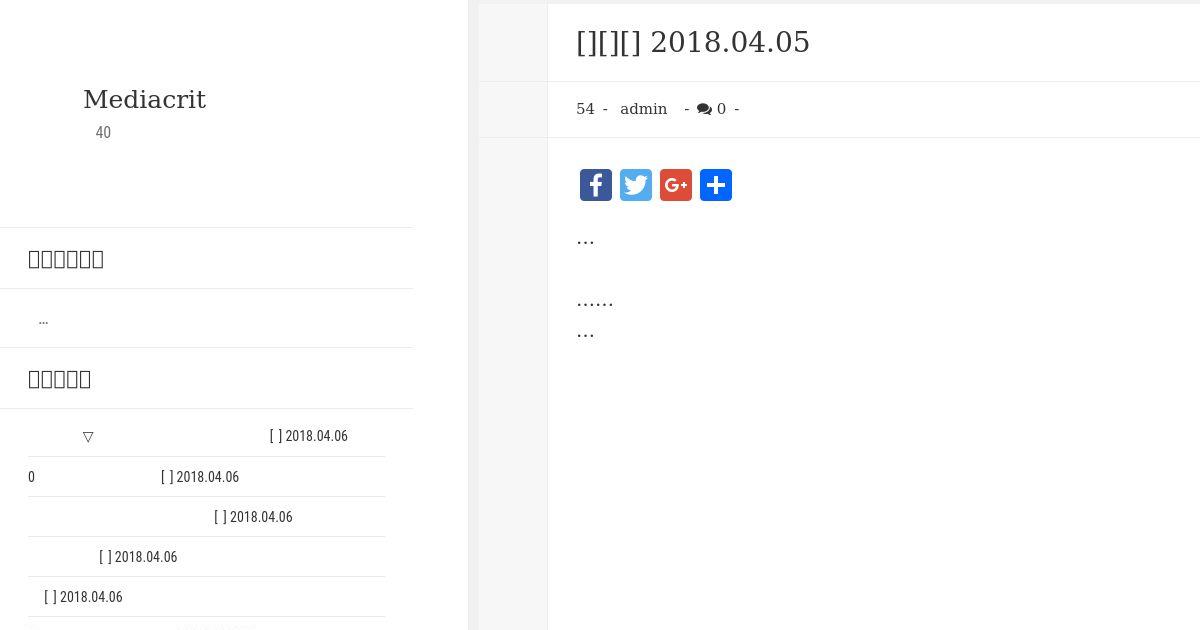Open the Mediacrit site title link
The width and height of the screenshot is (1200, 630).
pos(144,99)
